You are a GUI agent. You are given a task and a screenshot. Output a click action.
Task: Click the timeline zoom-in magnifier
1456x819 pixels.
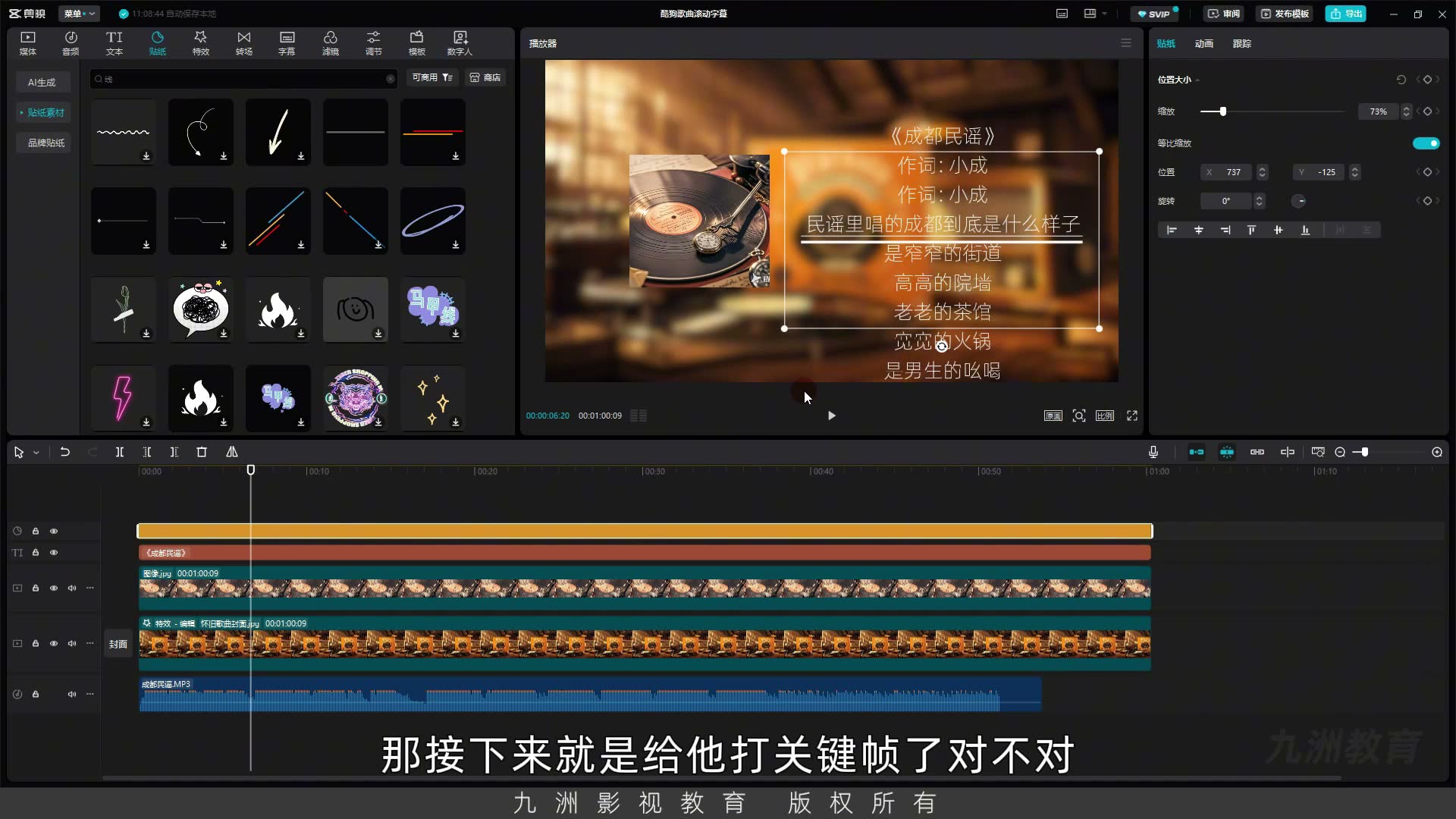tap(1437, 452)
